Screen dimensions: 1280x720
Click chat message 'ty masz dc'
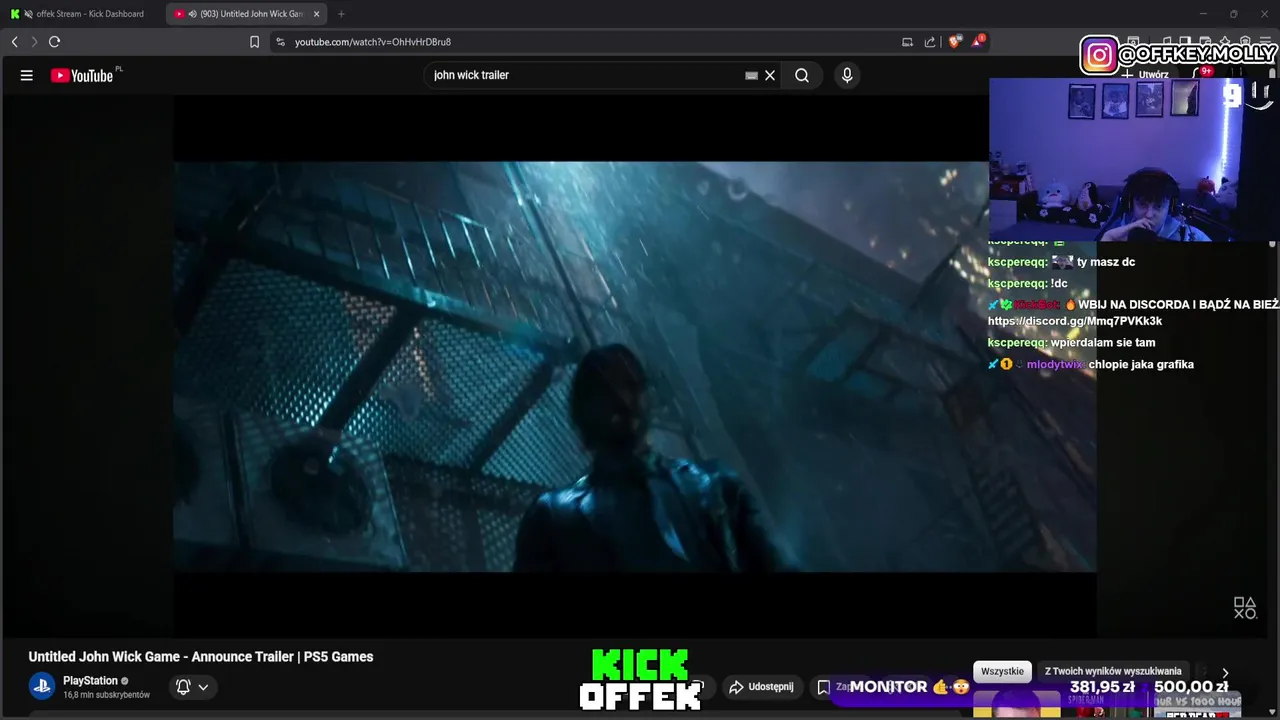(1106, 262)
